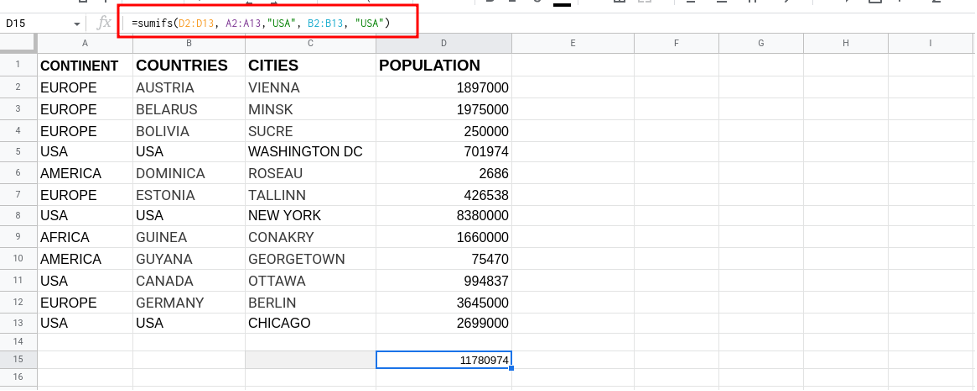Select the cell containing 426538

click(x=444, y=195)
